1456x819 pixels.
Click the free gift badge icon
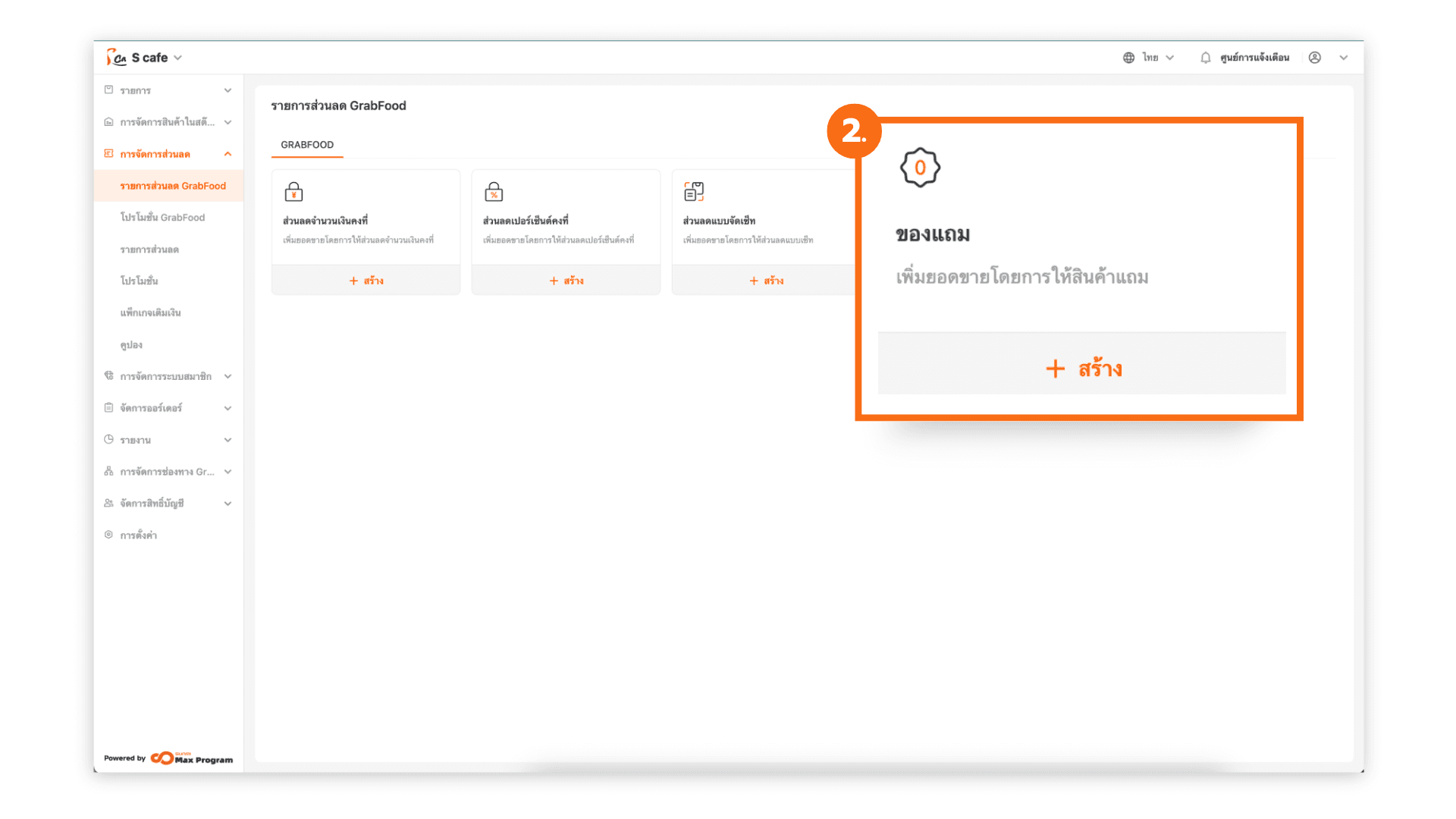pos(920,168)
